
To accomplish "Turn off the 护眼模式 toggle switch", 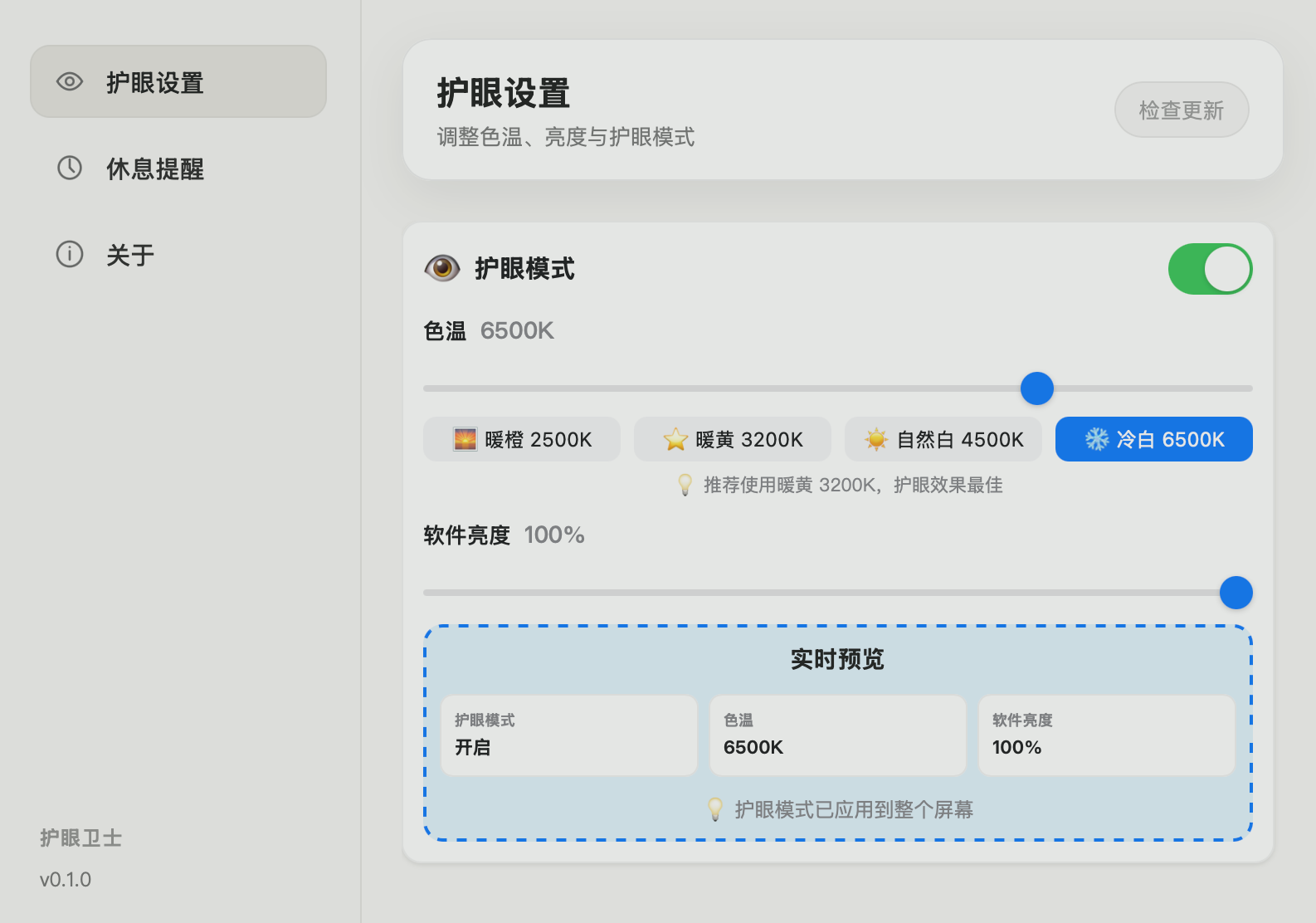I will (1210, 269).
